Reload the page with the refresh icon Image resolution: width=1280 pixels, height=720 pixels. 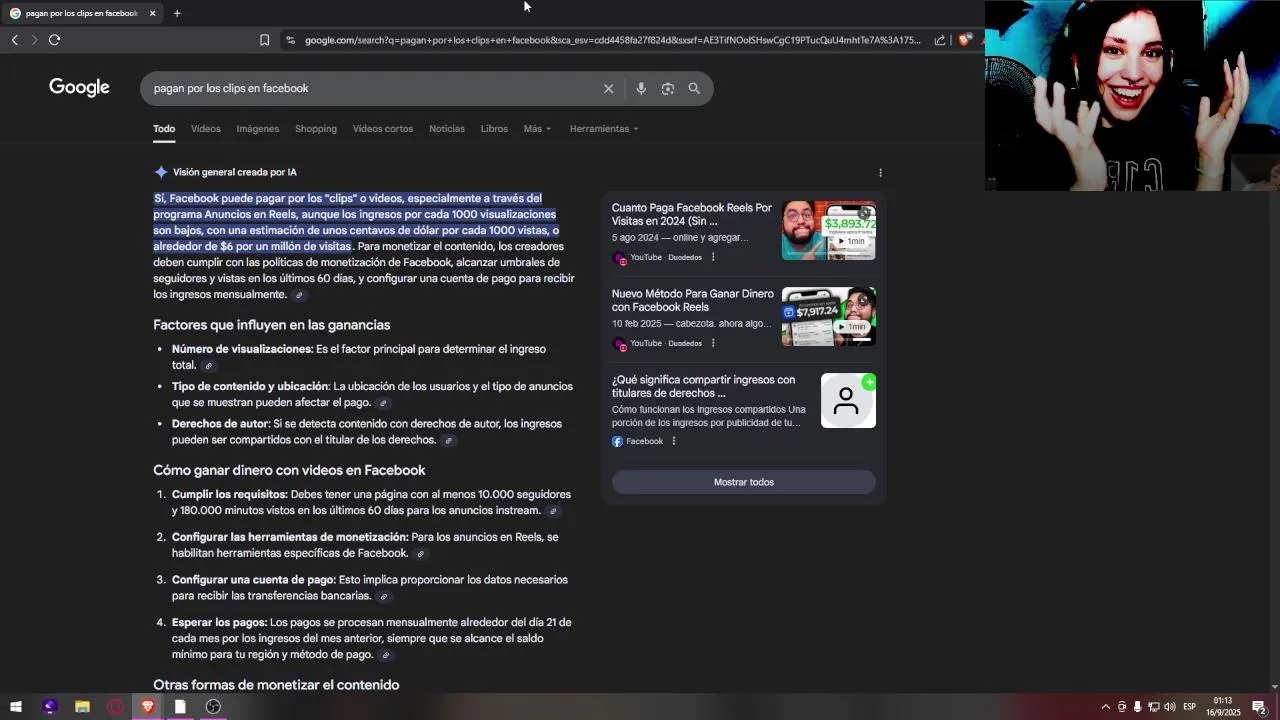point(54,40)
